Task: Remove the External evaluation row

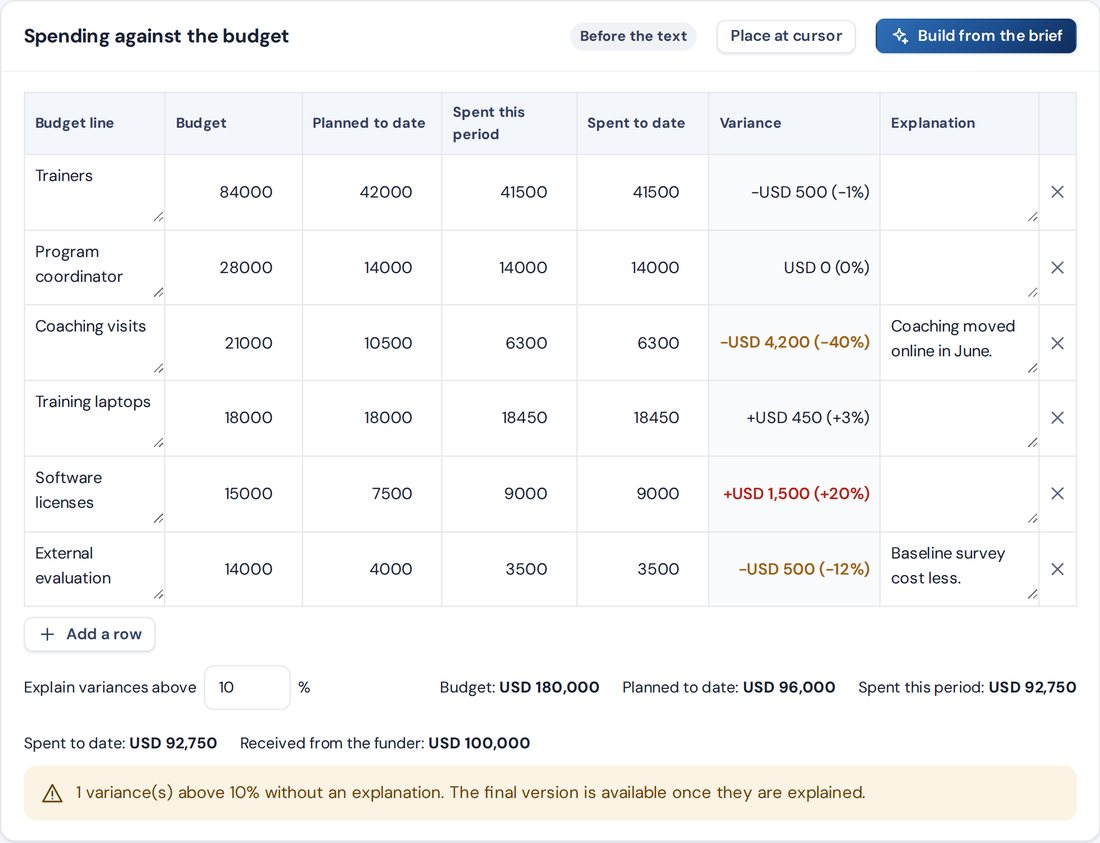Action: coord(1057,569)
